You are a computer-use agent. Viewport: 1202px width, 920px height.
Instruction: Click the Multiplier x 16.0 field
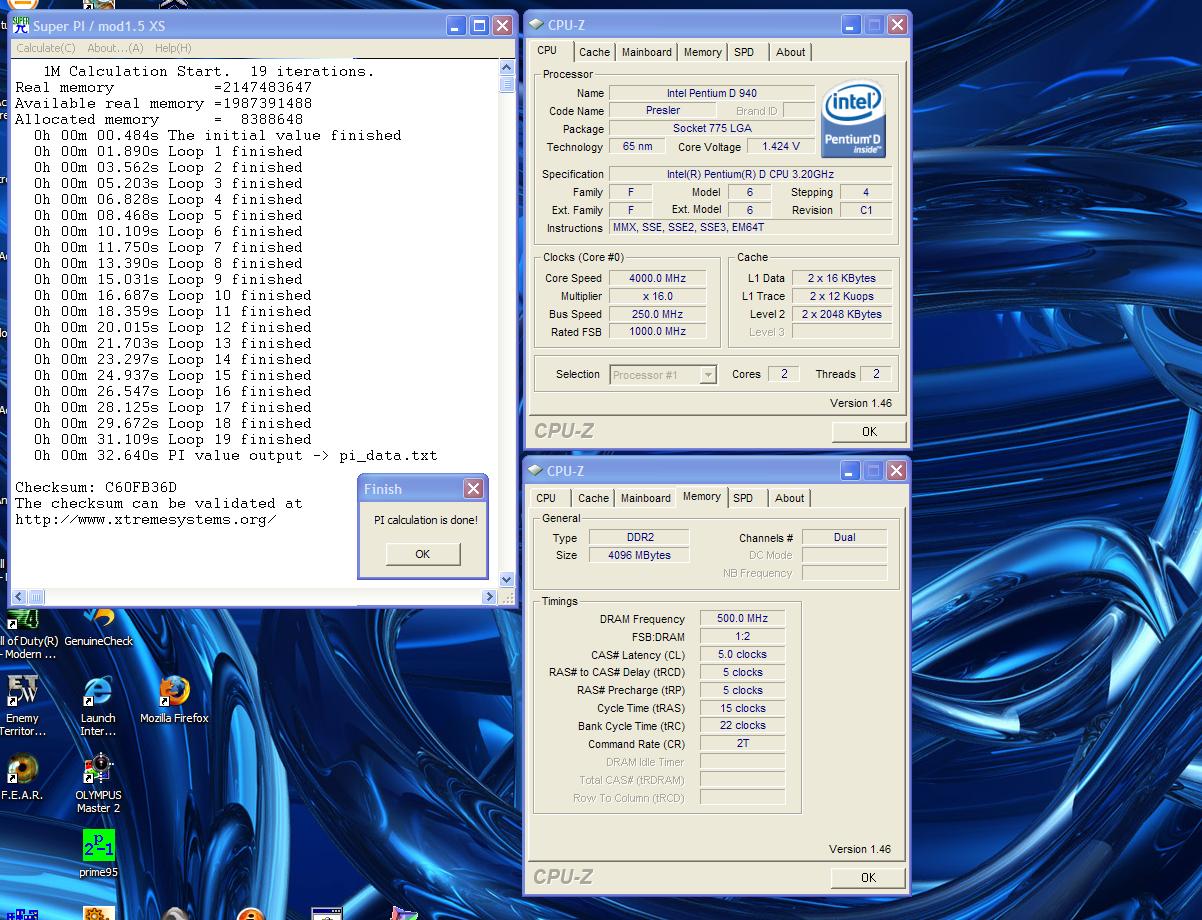(657, 296)
